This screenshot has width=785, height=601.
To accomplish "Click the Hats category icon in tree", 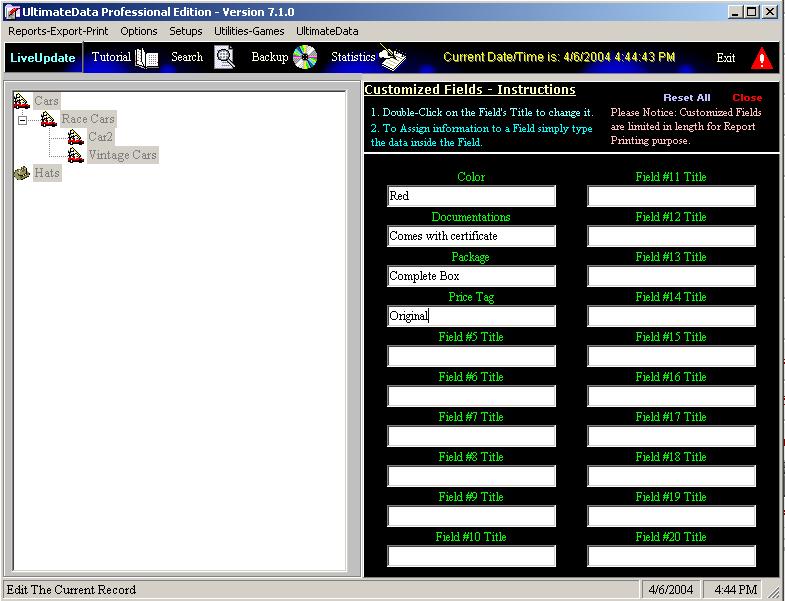I will point(21,173).
